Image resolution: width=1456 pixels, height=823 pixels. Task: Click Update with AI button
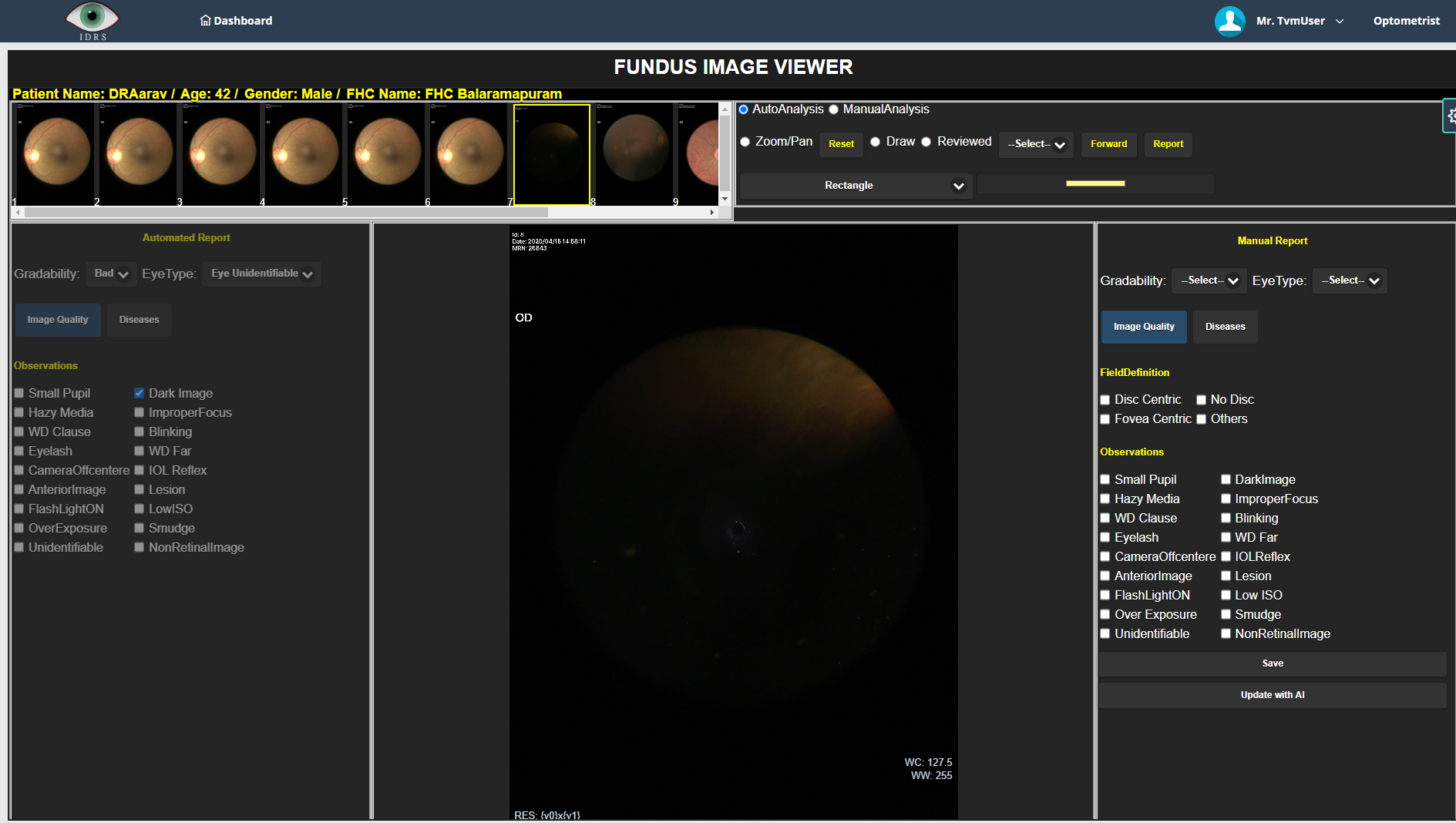1273,695
